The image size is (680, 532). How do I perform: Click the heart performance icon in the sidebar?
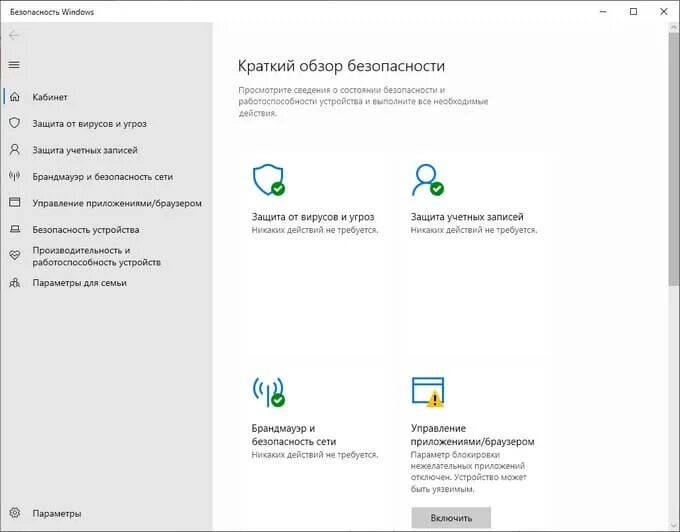(15, 256)
